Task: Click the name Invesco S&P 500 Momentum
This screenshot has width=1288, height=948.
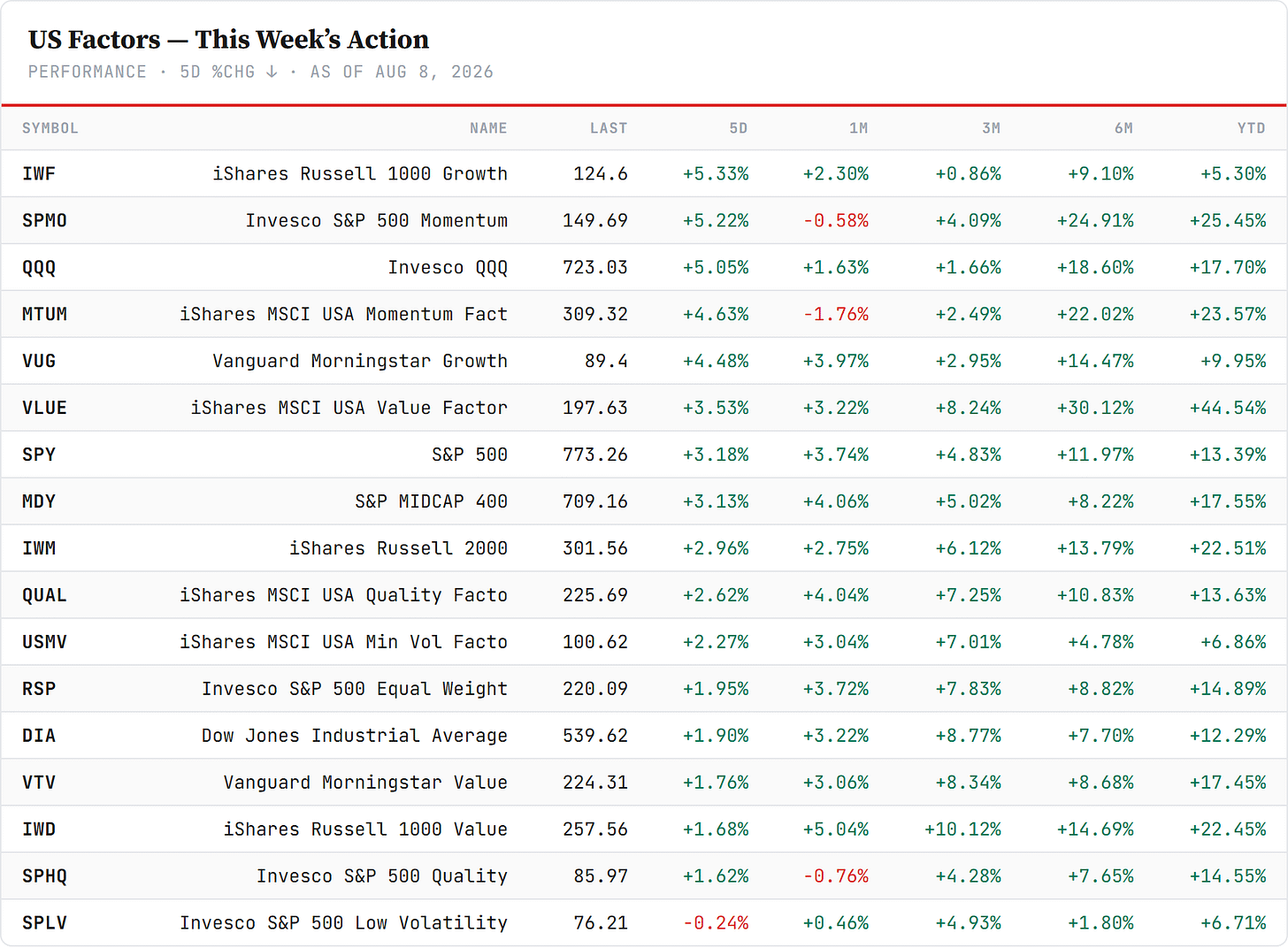Action: (377, 220)
